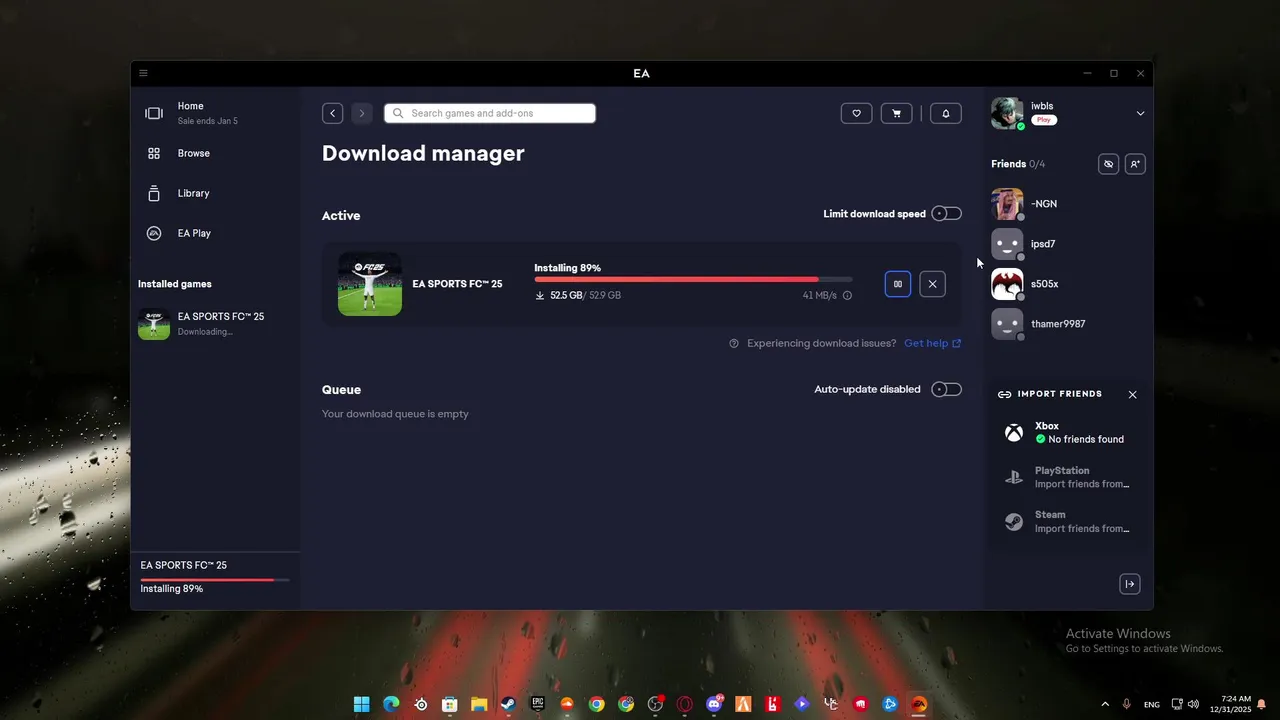Import friends from PlayStation
Image resolution: width=1280 pixels, height=720 pixels.
click(1068, 477)
